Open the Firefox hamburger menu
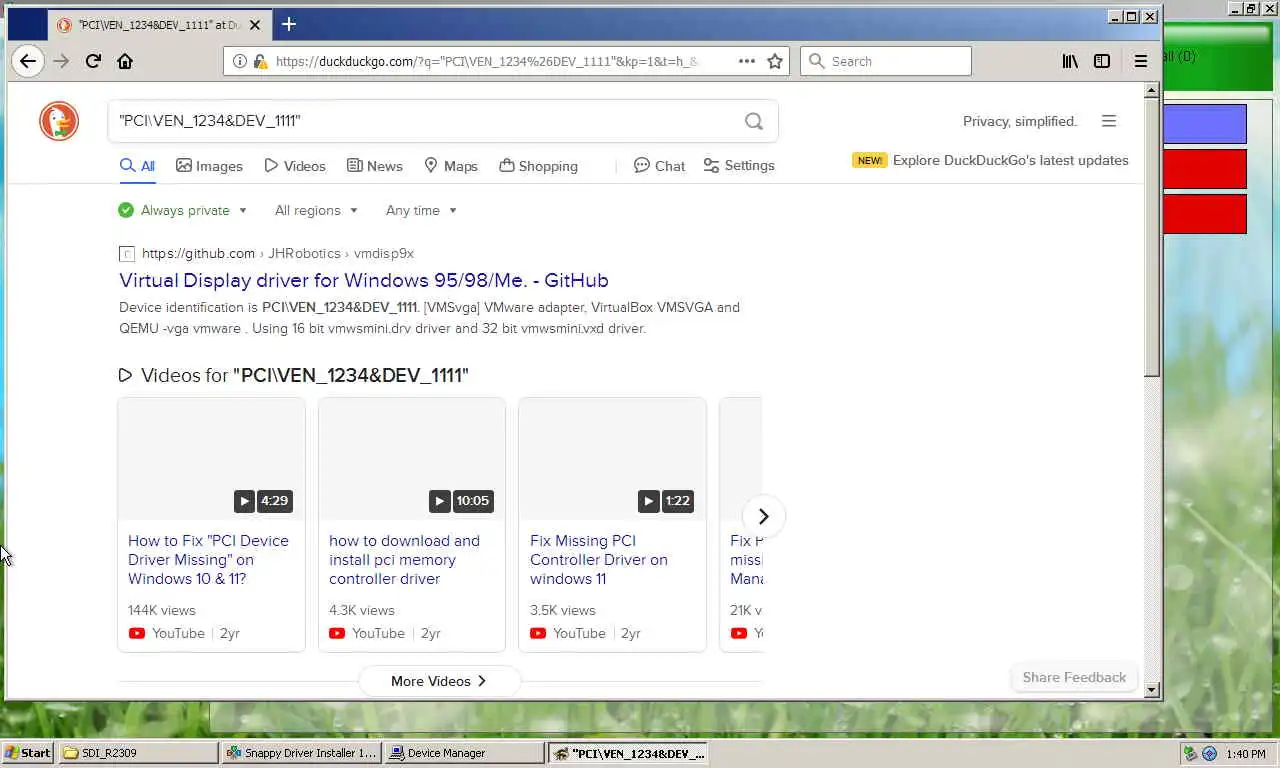1280x768 pixels. pos(1140,61)
